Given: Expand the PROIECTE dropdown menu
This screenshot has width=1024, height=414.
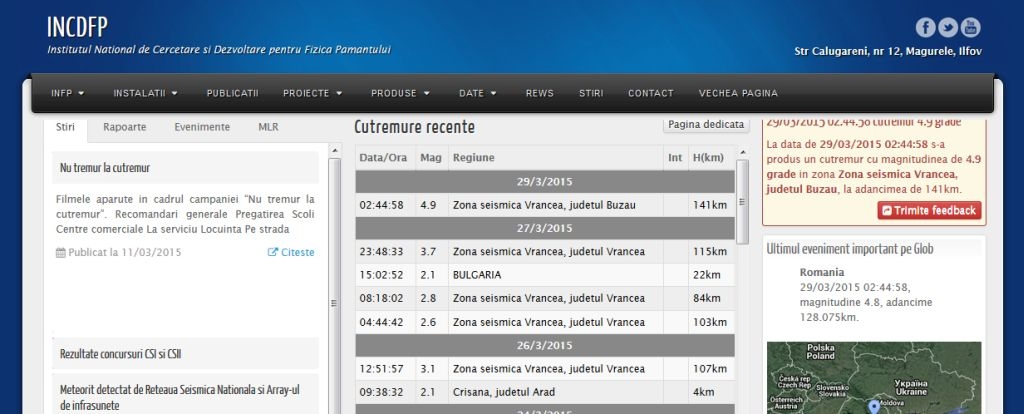Looking at the screenshot, I should 313,93.
